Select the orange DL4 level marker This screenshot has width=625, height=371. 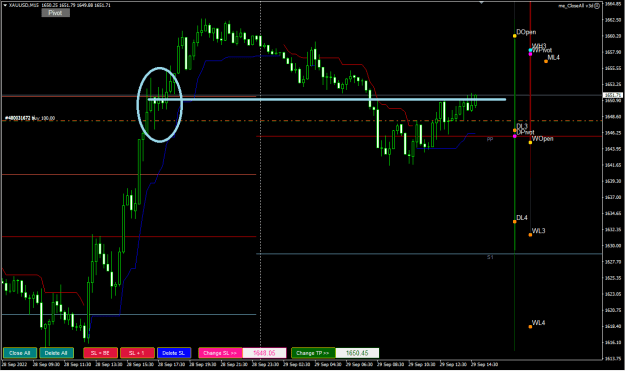(x=515, y=222)
